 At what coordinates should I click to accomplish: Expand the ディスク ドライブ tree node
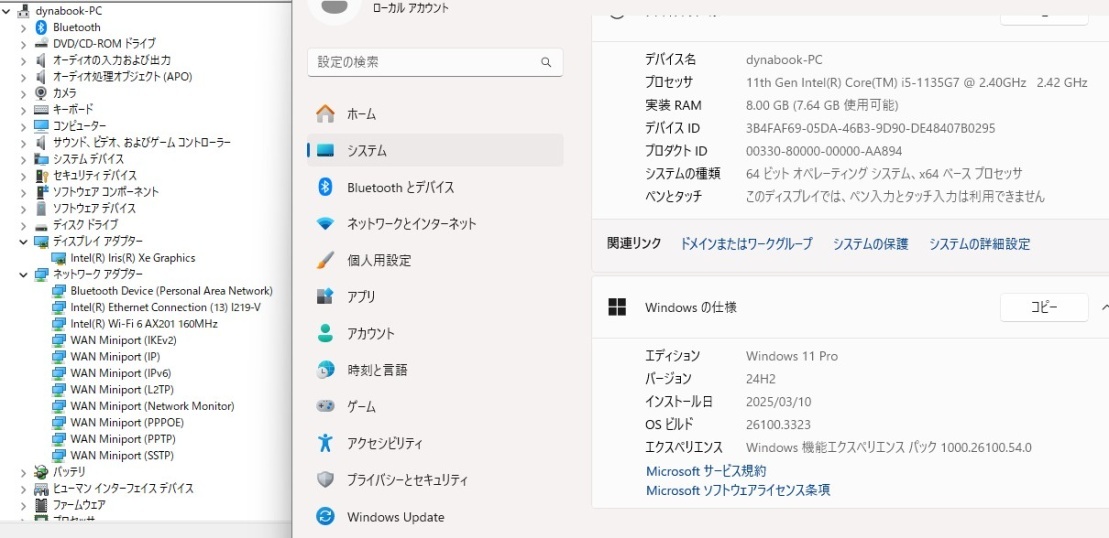pos(24,225)
